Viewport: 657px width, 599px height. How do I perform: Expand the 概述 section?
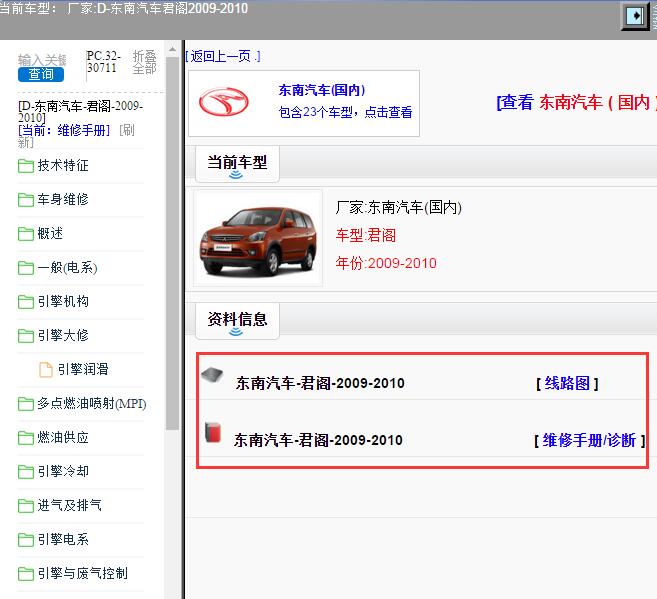tap(50, 233)
